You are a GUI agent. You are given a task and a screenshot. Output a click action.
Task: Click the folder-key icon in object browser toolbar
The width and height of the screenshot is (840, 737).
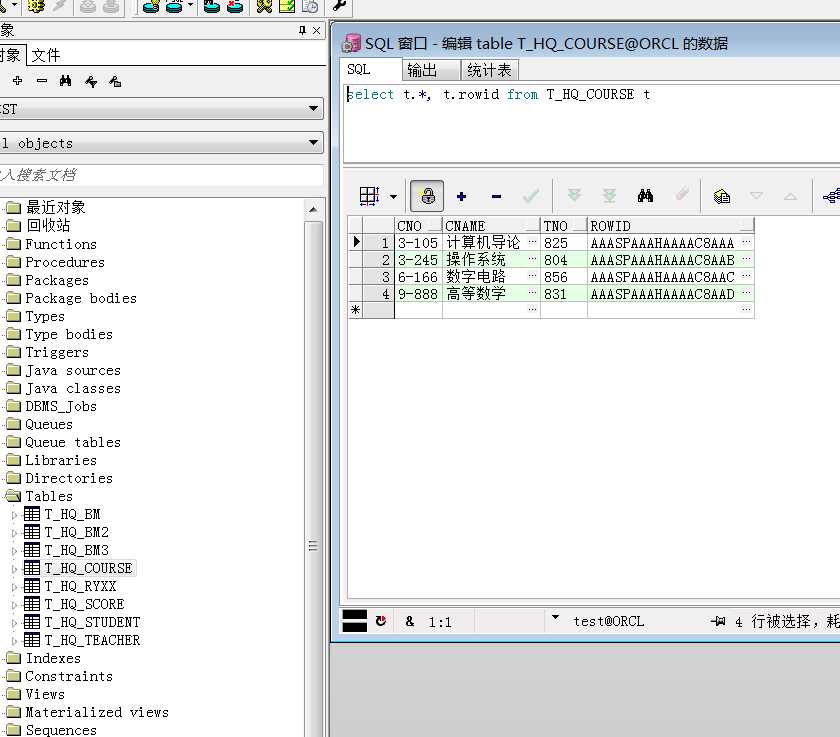point(115,81)
